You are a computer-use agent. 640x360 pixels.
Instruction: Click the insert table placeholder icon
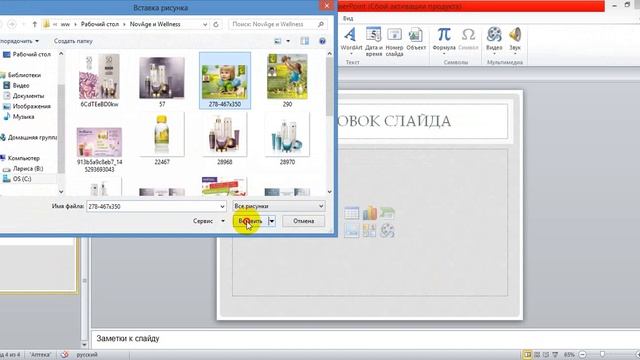[x=351, y=213]
